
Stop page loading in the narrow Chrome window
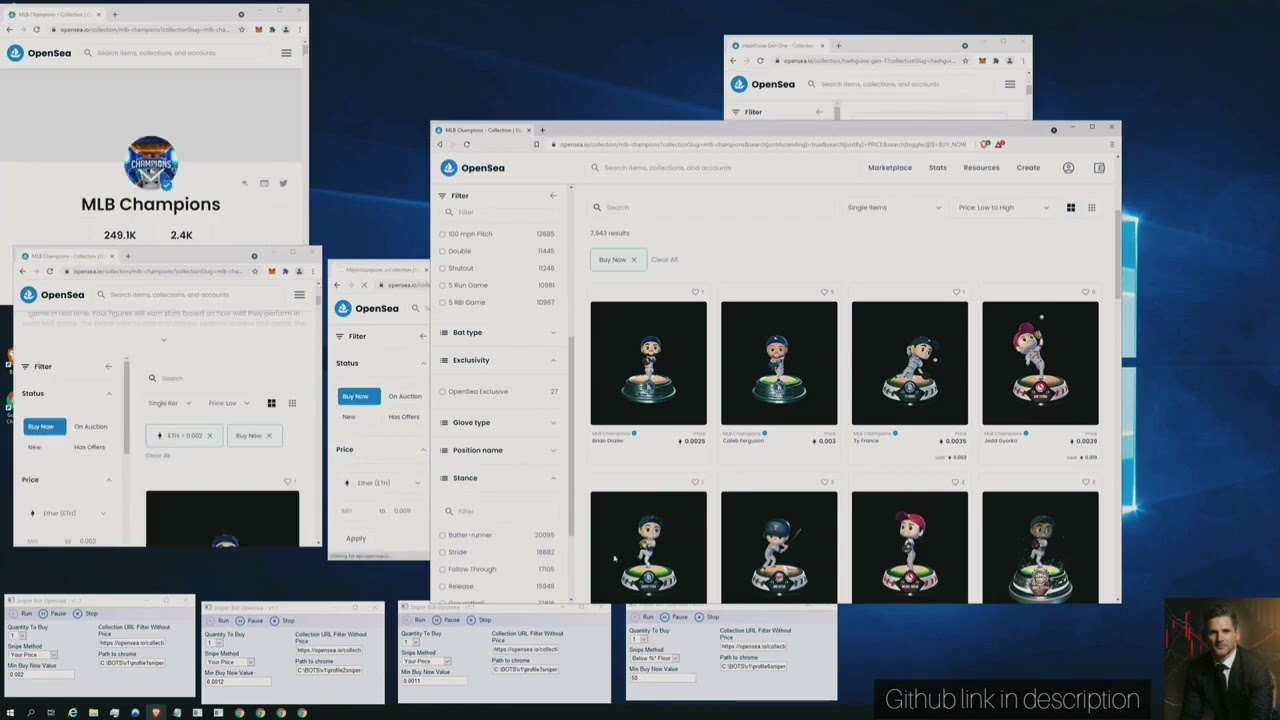click(363, 285)
